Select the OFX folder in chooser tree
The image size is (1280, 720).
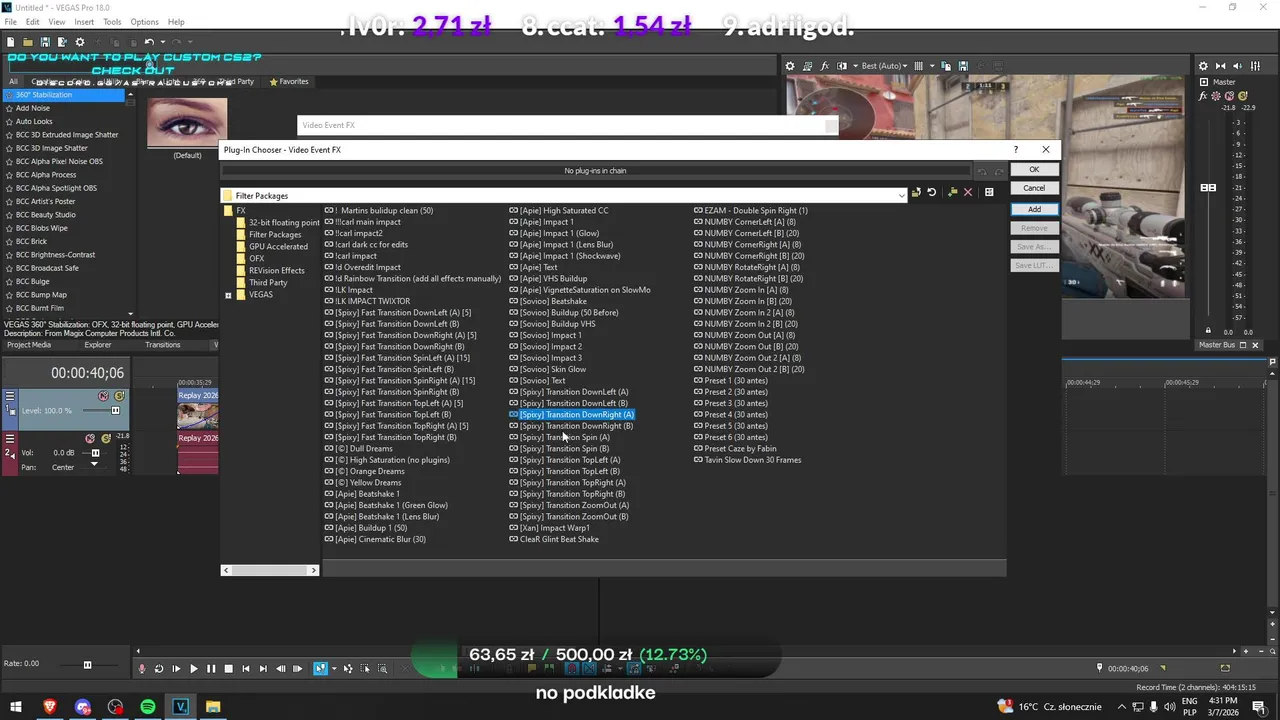(256, 259)
